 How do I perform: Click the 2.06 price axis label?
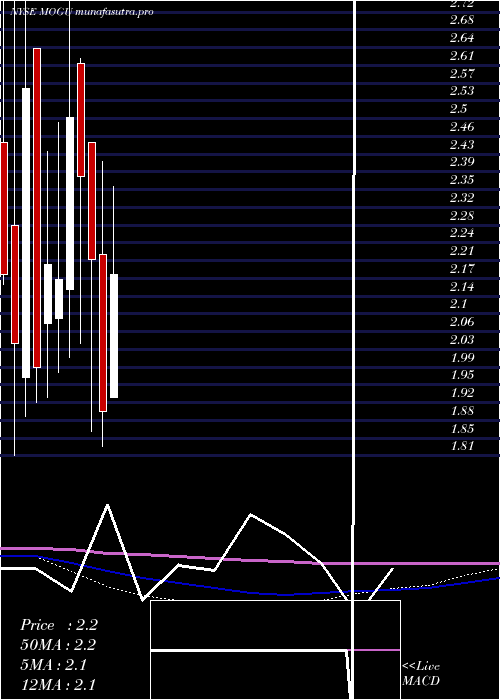462,322
